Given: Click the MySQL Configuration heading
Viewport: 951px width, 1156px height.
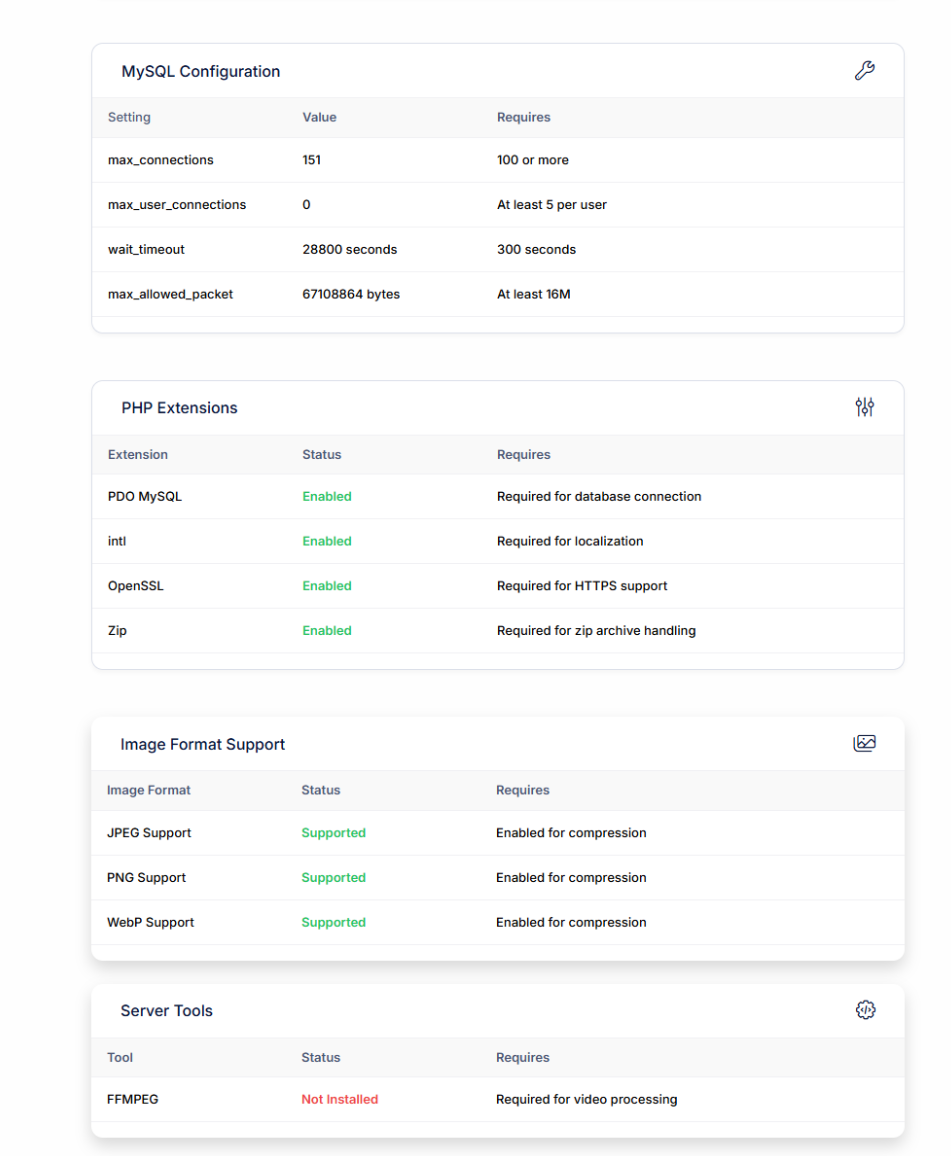Looking at the screenshot, I should point(201,72).
